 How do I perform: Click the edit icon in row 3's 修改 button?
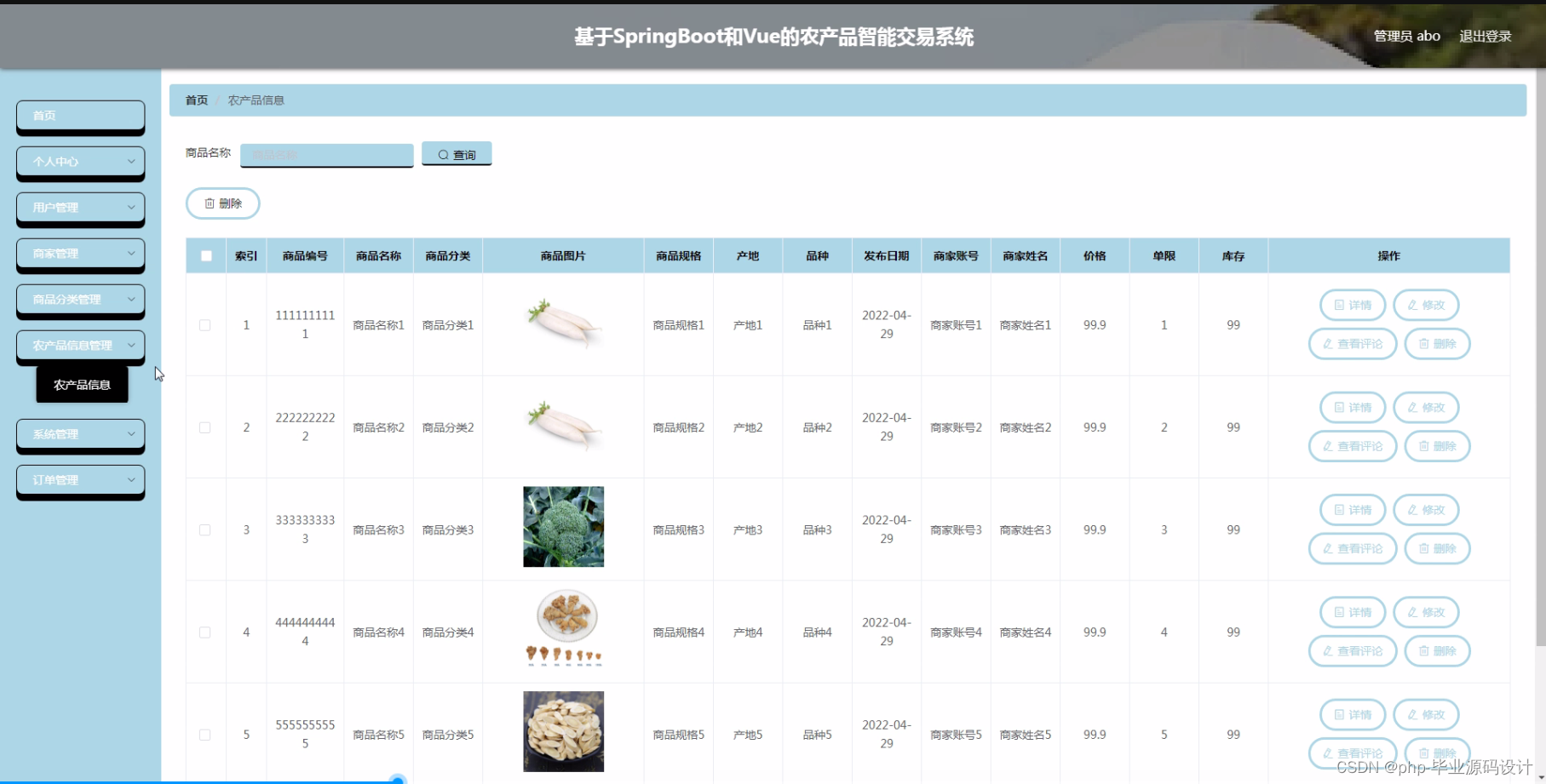click(1414, 509)
